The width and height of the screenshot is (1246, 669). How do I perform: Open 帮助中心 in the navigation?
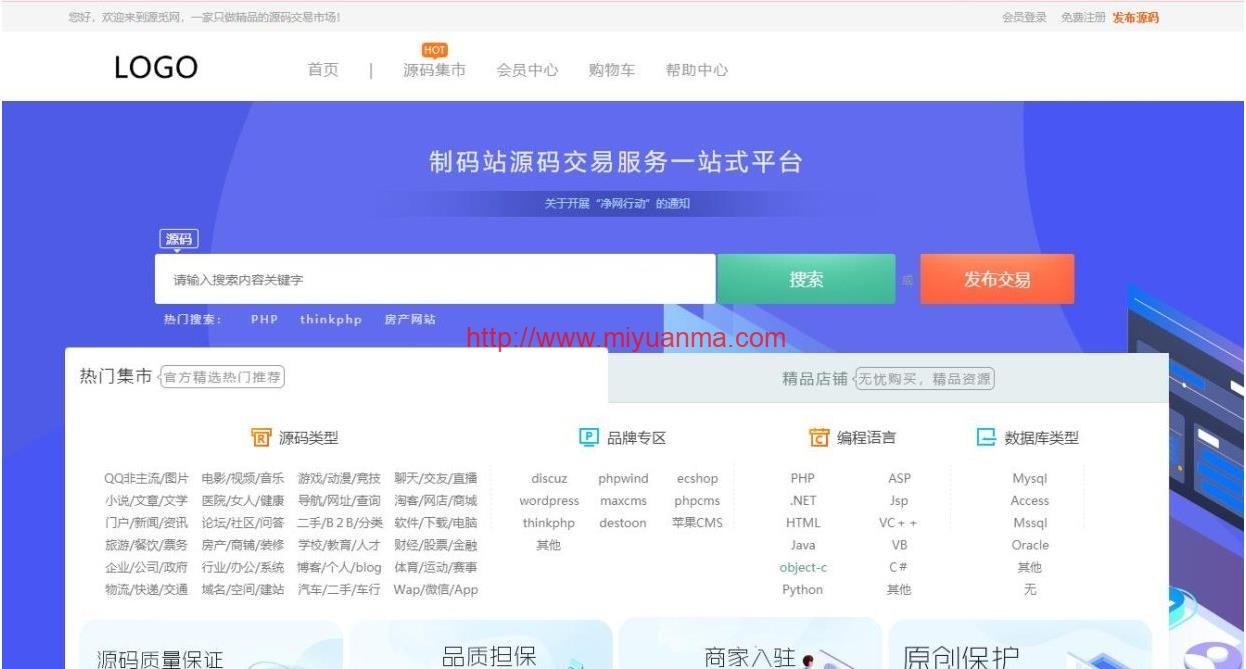point(697,70)
